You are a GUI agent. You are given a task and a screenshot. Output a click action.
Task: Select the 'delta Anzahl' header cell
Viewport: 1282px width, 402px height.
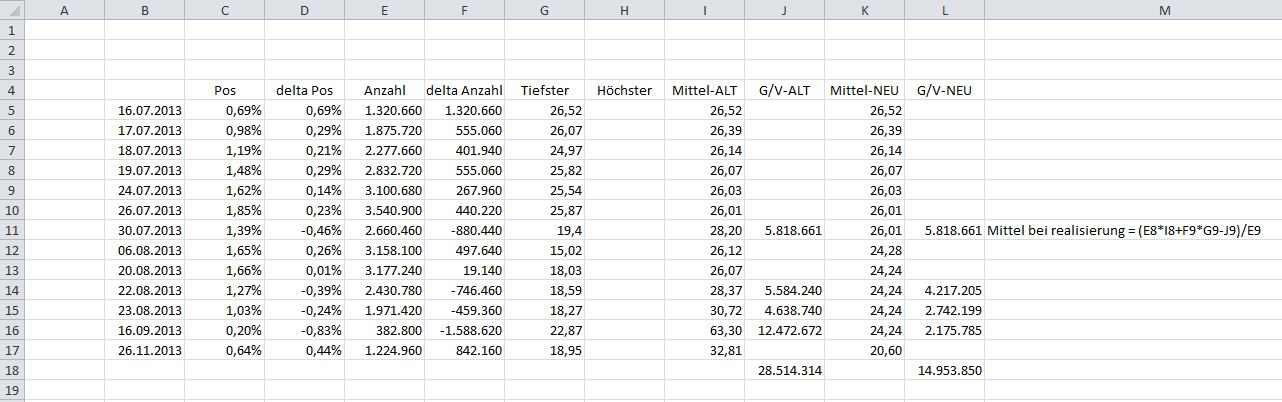pyautogui.click(x=464, y=90)
